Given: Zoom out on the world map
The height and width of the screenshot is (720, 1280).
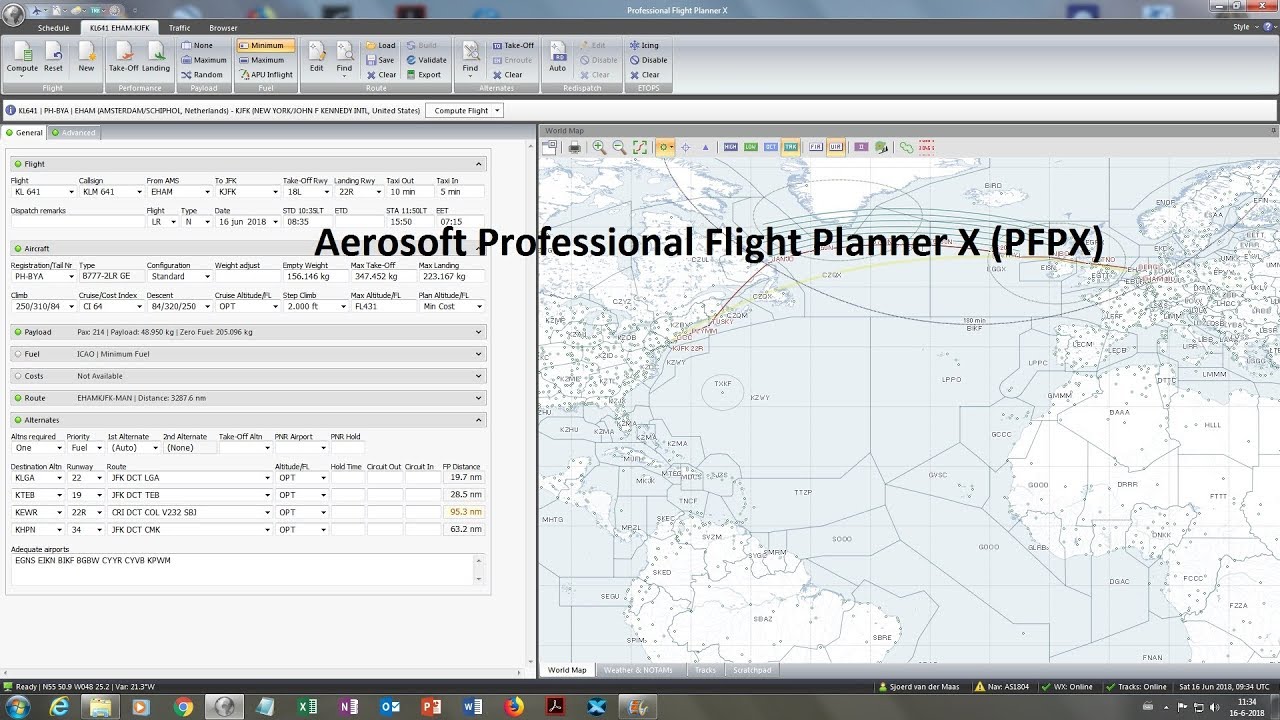Looking at the screenshot, I should pos(619,147).
